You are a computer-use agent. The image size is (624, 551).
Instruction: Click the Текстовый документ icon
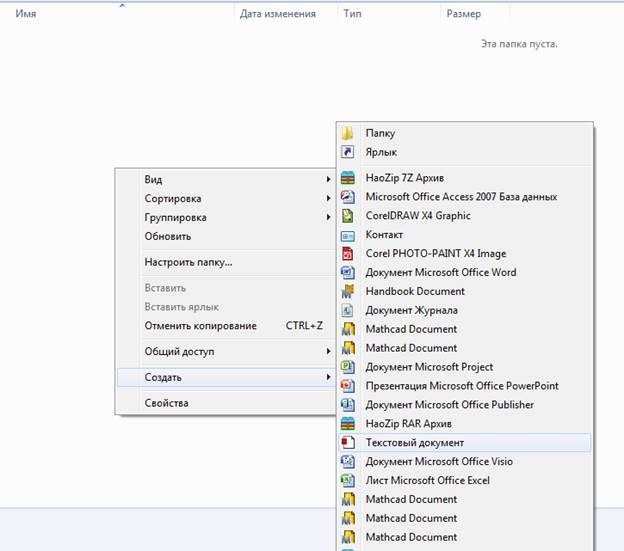348,442
